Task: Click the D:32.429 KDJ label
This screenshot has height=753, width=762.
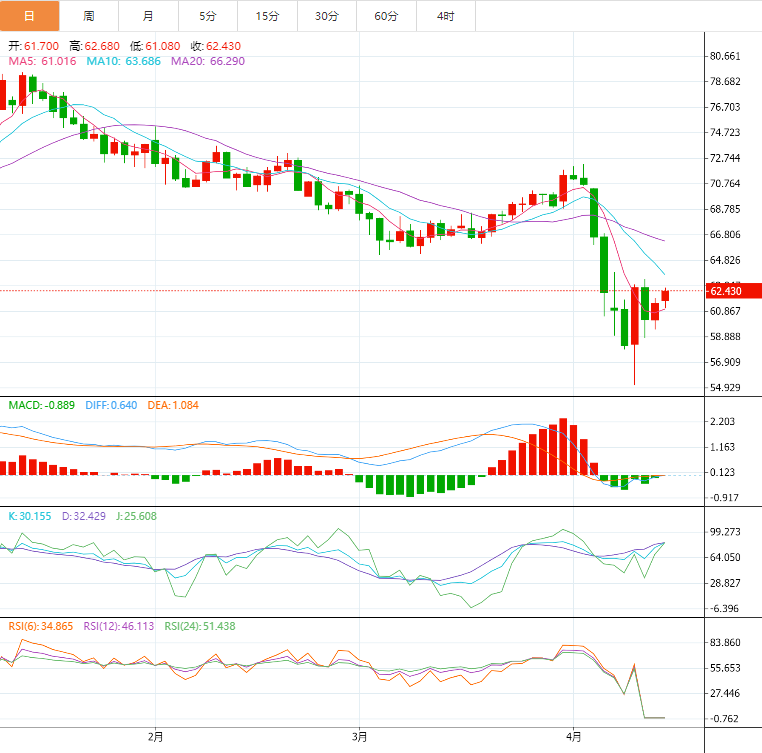Action: tap(84, 516)
